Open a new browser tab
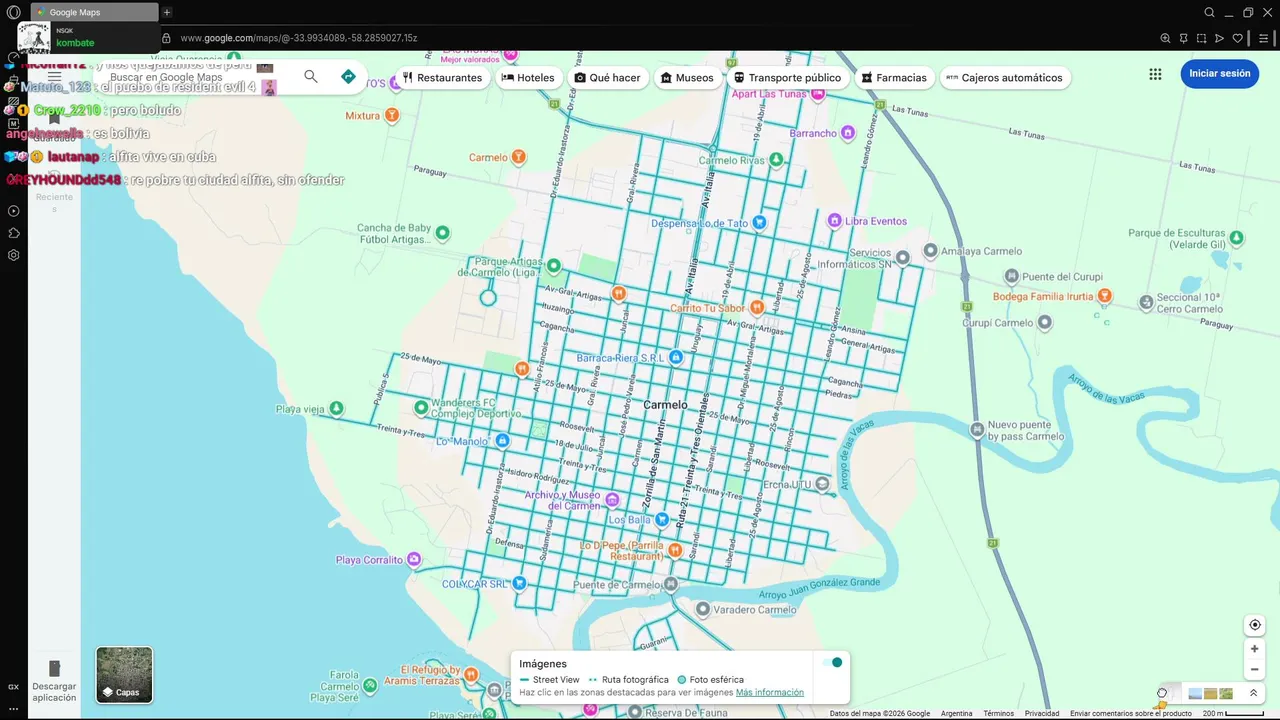Image resolution: width=1280 pixels, height=720 pixels. (x=167, y=12)
